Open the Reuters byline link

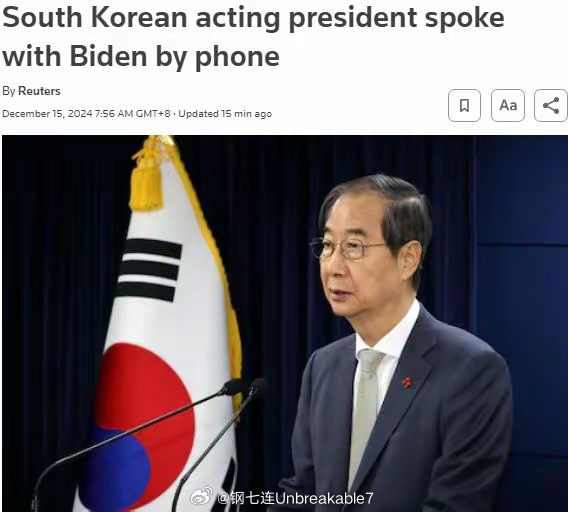coord(39,91)
